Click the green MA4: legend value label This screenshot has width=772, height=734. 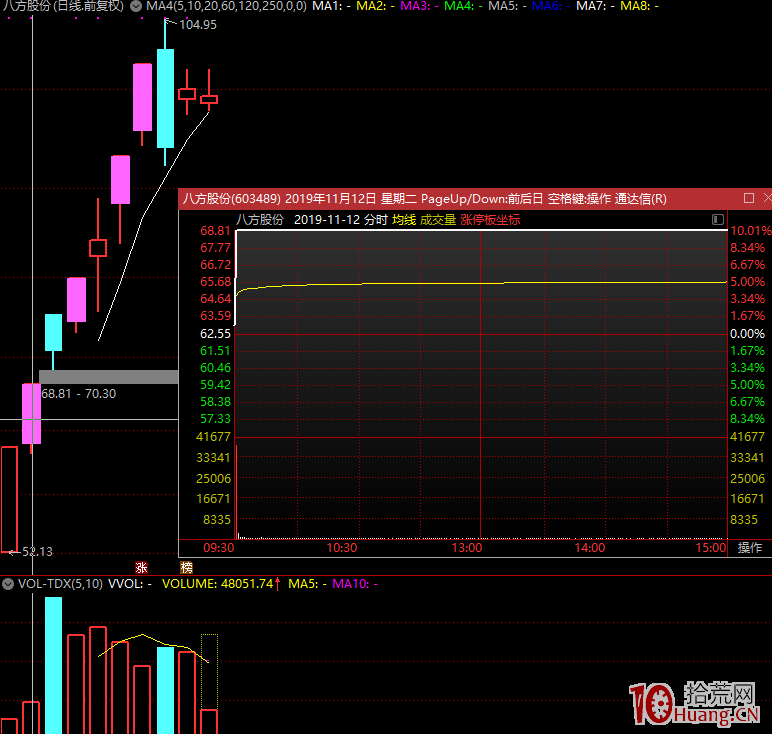463,6
